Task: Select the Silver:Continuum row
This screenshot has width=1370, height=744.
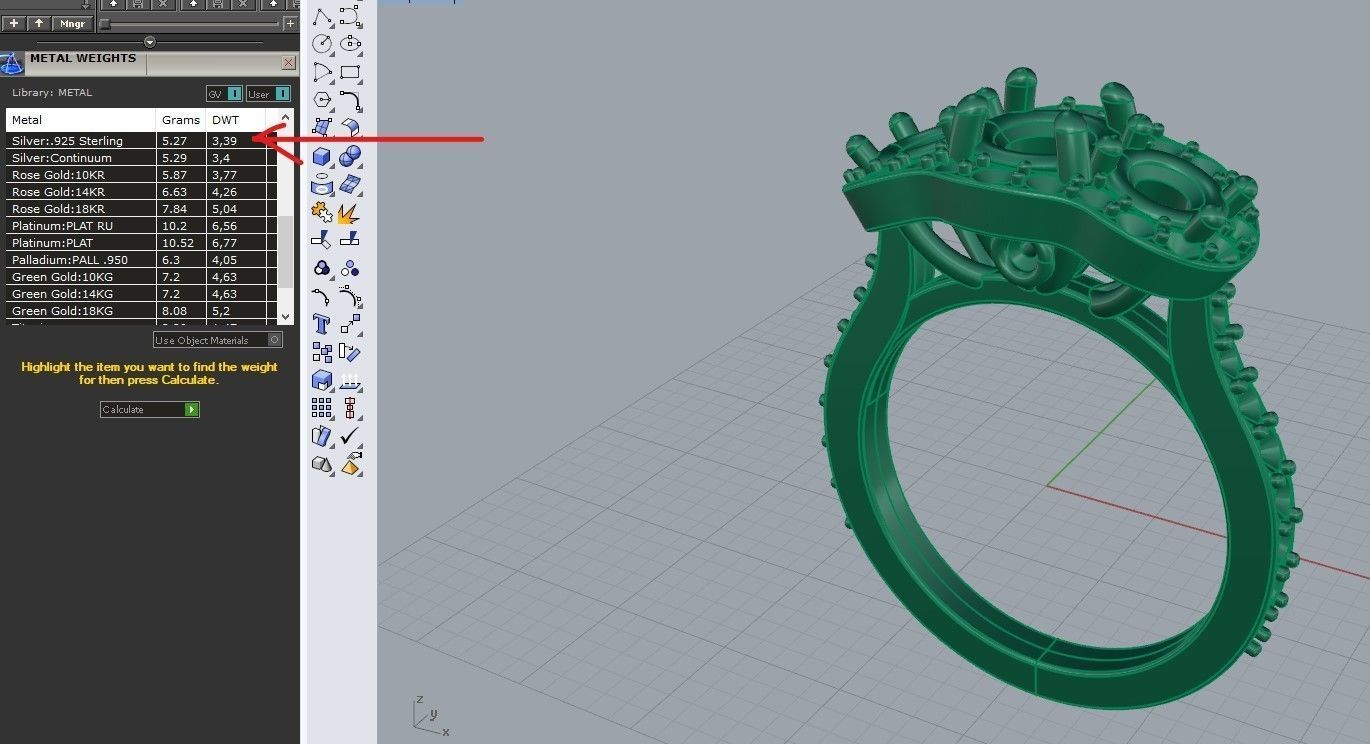Action: (x=141, y=158)
